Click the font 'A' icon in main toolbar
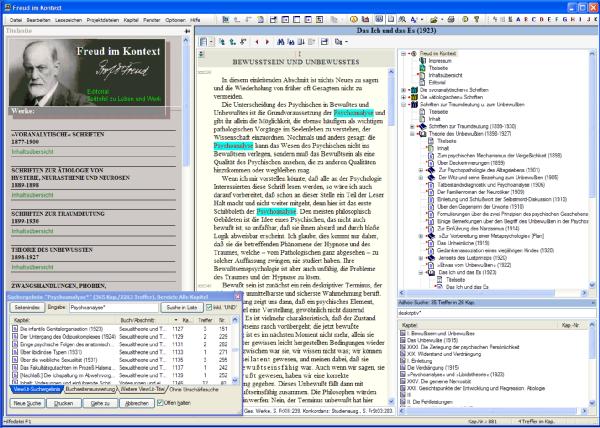600x428 pixels. (414, 19)
